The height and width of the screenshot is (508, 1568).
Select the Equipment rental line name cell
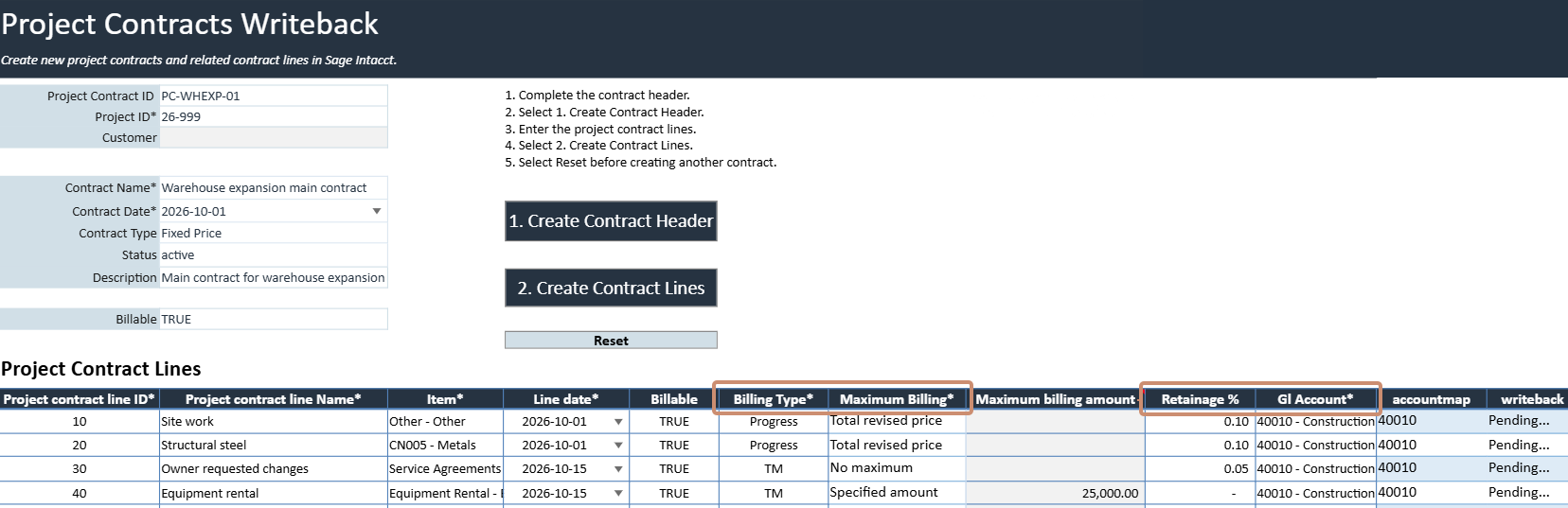coord(273,494)
